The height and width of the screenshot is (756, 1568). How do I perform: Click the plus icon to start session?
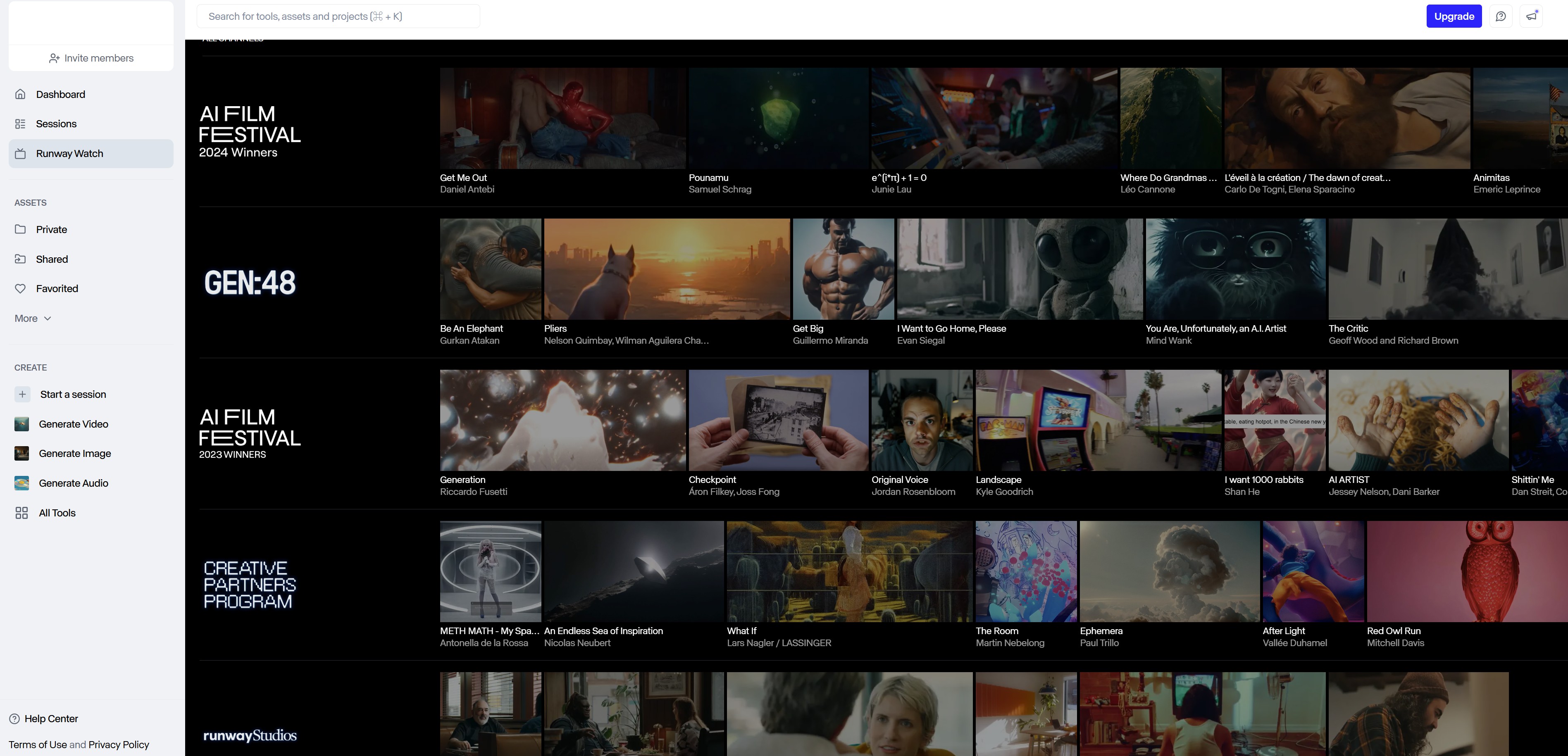(22, 394)
